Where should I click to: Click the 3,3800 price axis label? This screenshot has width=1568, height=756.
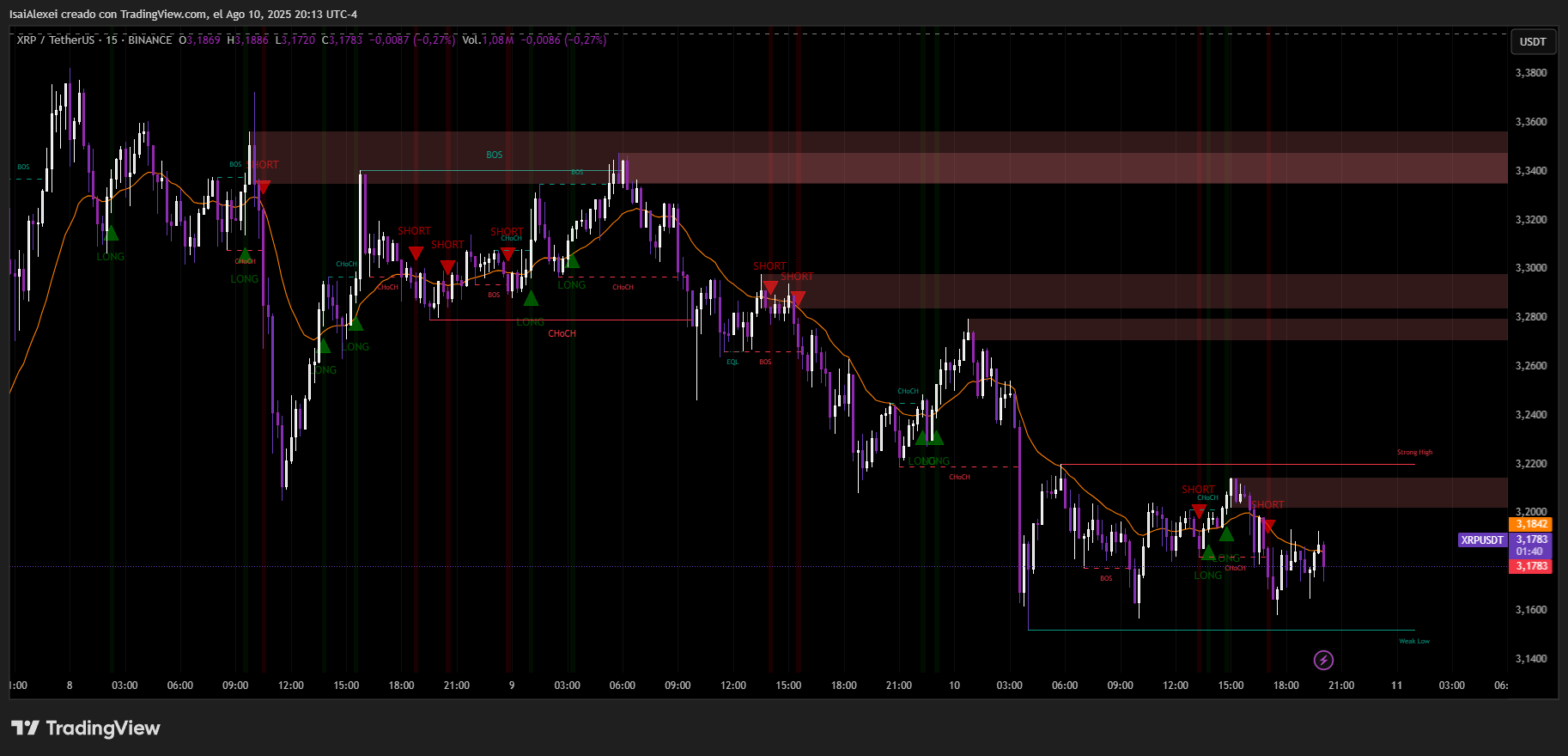1530,73
